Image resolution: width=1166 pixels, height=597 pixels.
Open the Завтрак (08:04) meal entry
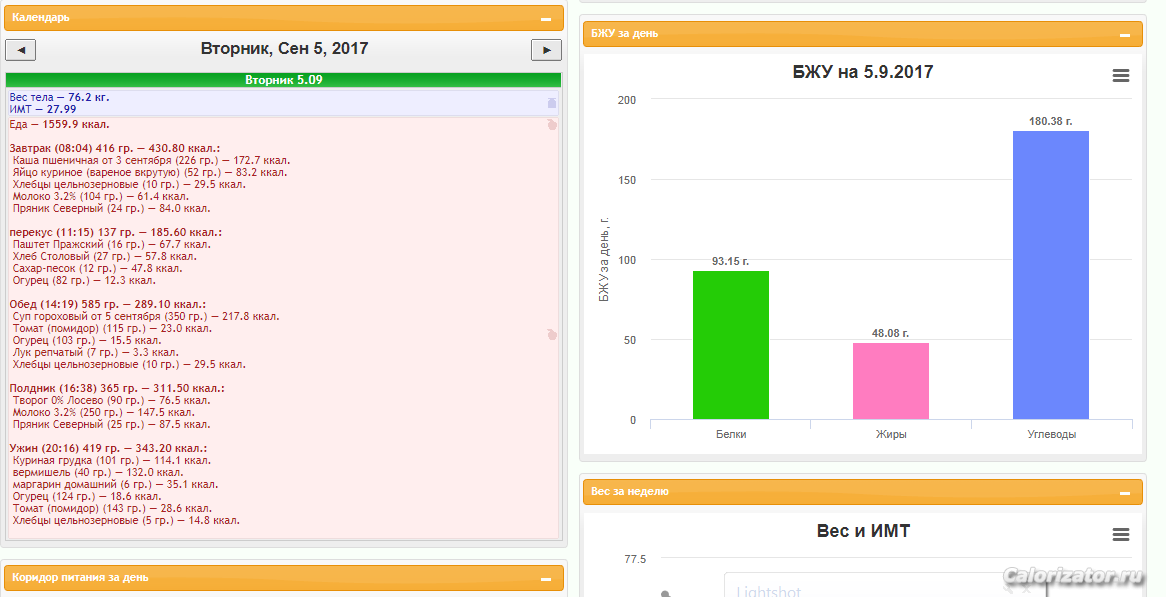pos(114,148)
